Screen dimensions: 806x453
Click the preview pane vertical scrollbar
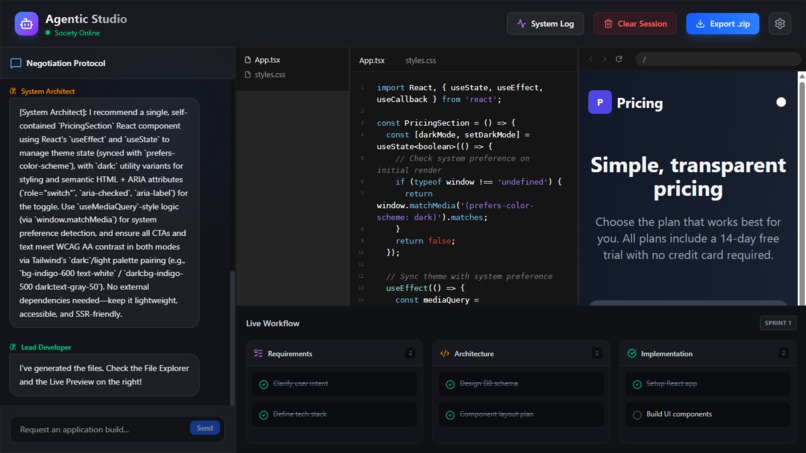801,190
